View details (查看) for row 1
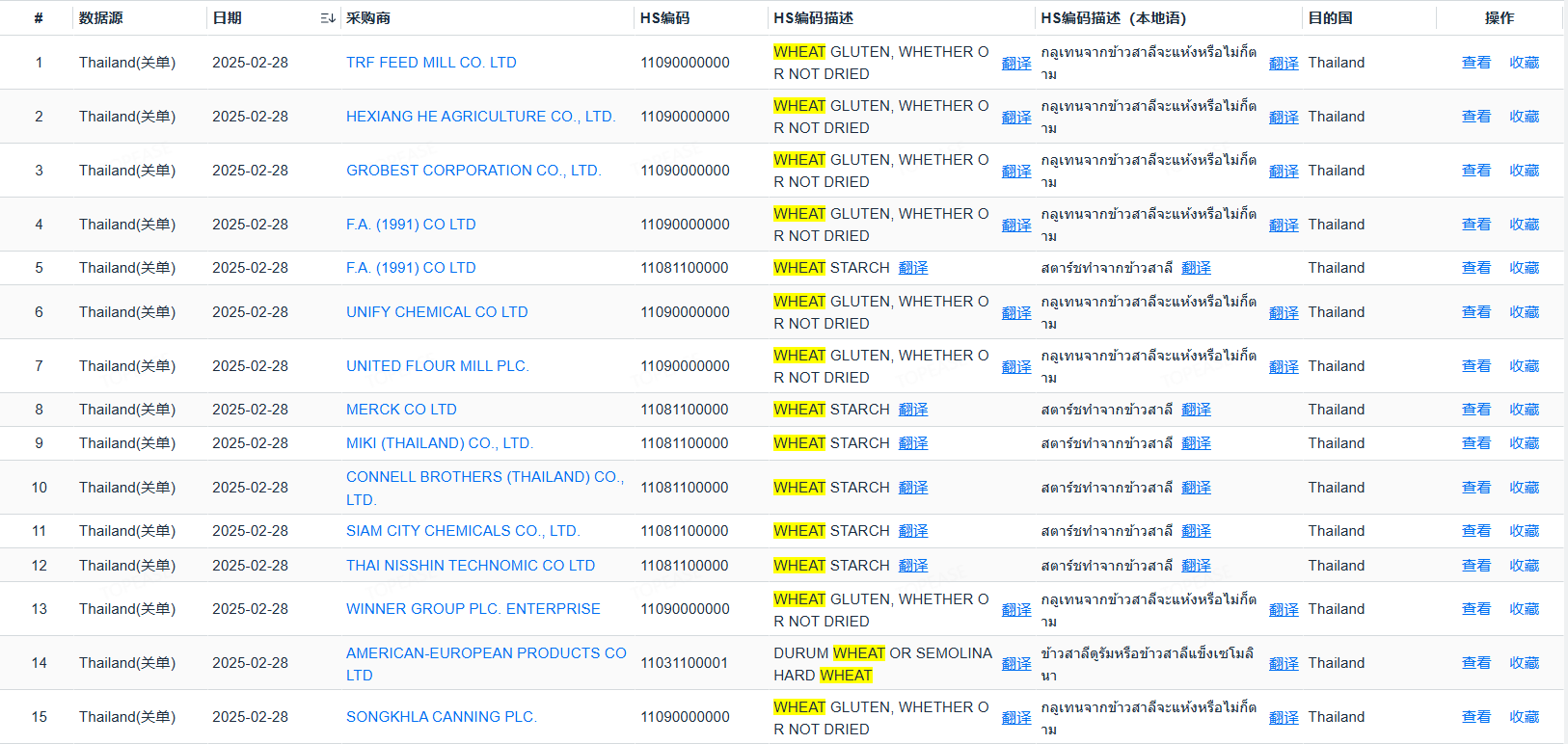1568x744 pixels. click(x=1476, y=63)
